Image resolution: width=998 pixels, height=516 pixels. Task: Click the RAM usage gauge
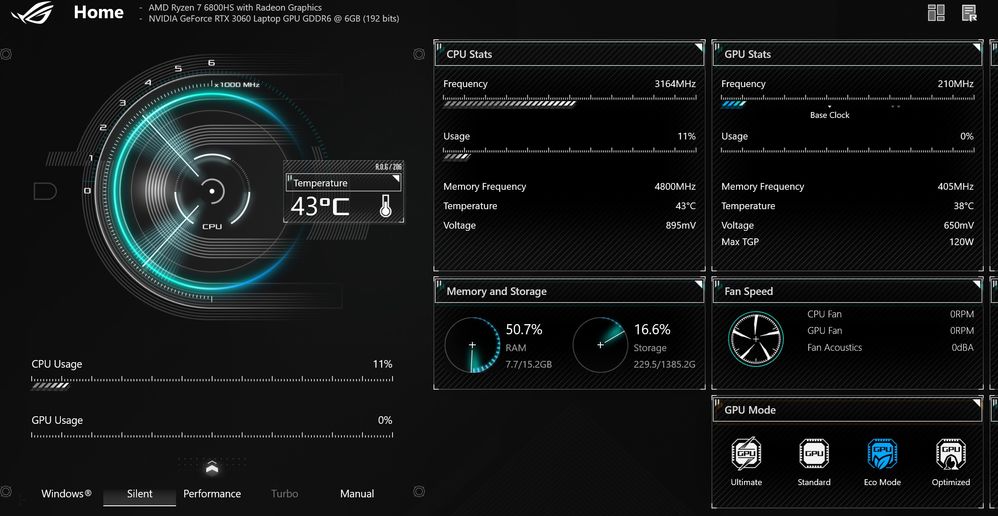472,345
